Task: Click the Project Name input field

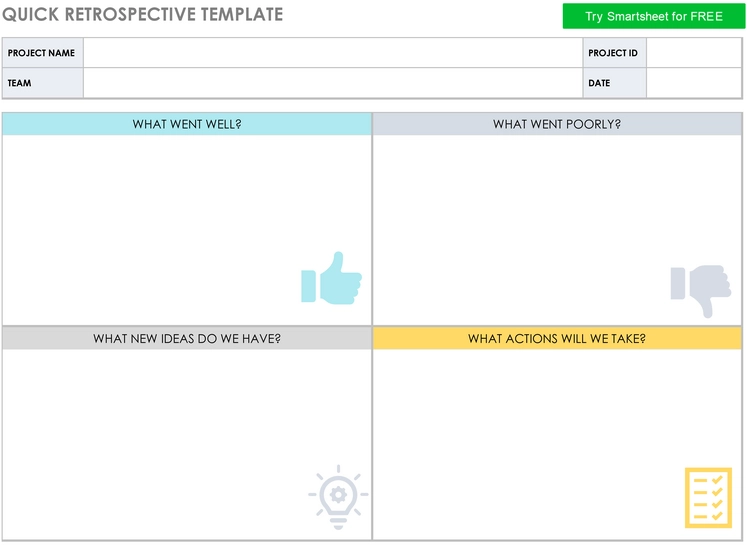Action: (333, 53)
